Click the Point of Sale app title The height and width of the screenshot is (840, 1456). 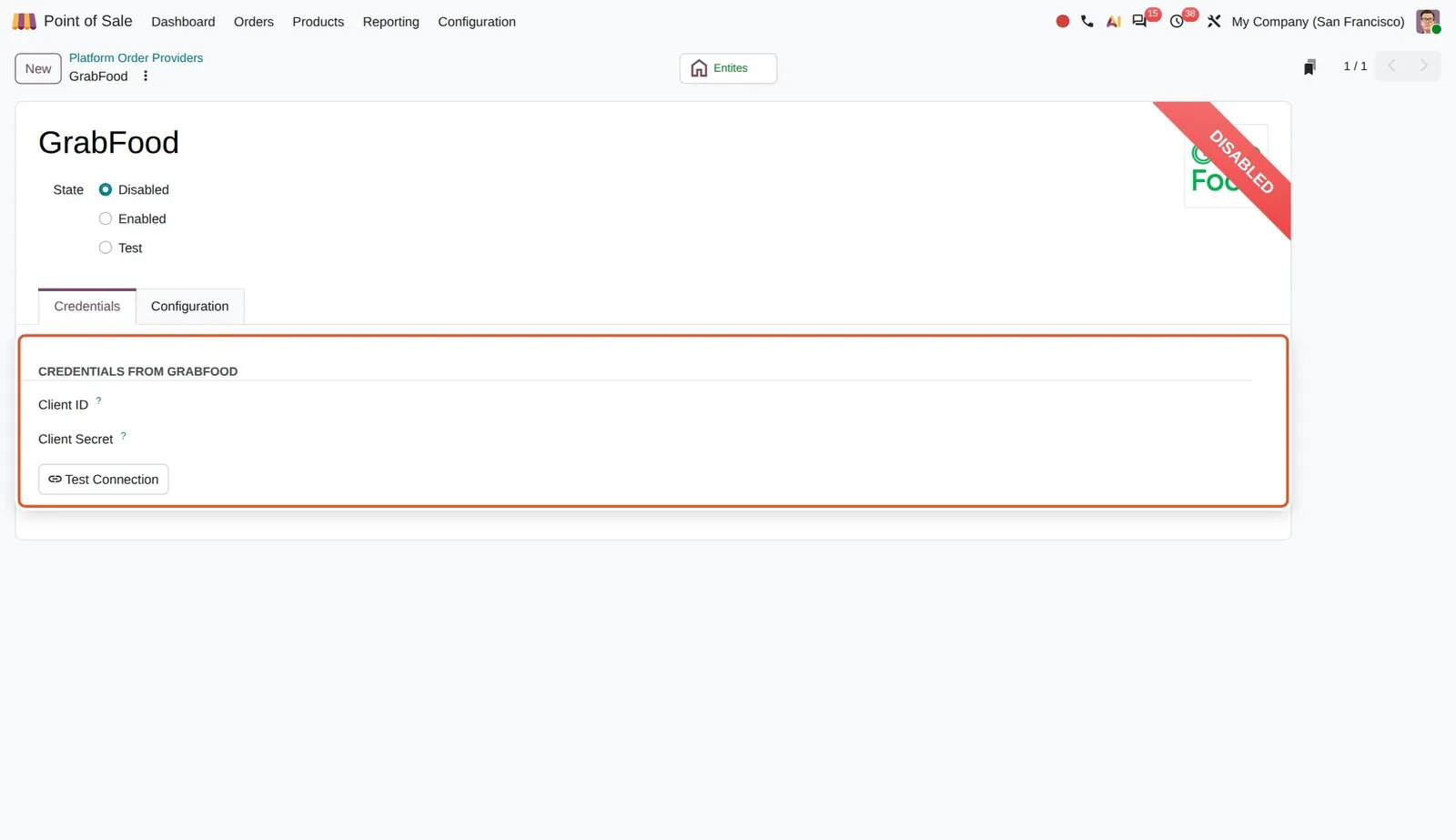click(x=88, y=21)
